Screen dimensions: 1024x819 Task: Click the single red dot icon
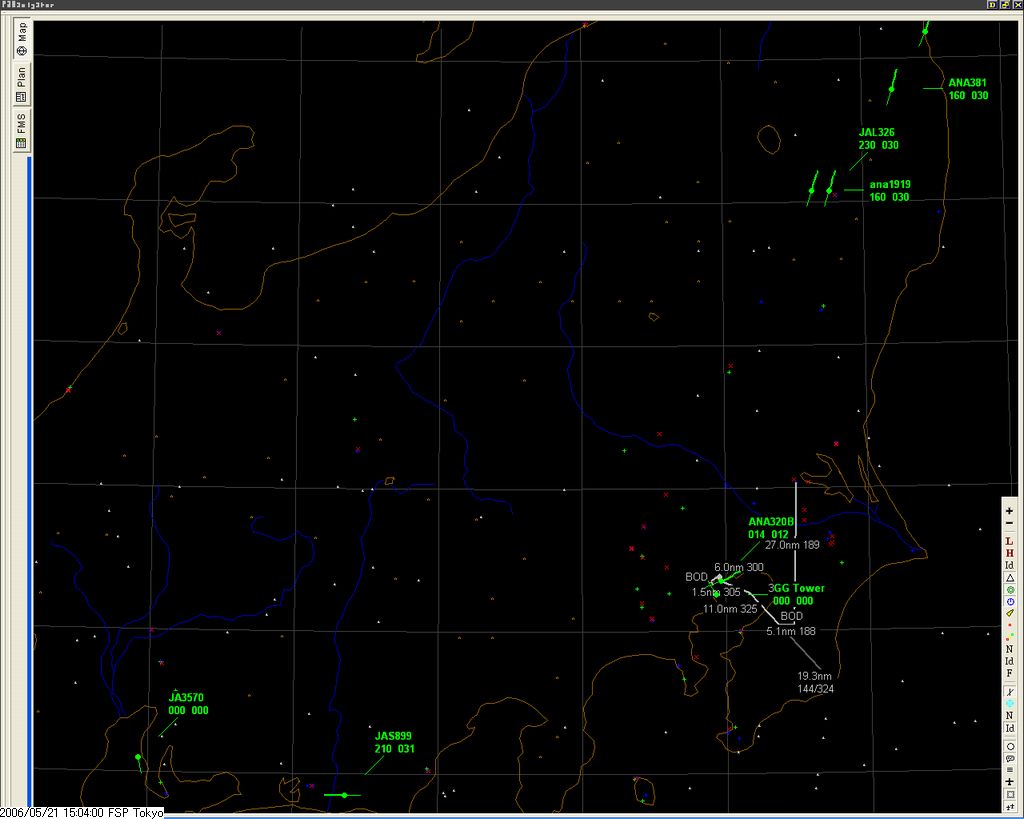1010,625
